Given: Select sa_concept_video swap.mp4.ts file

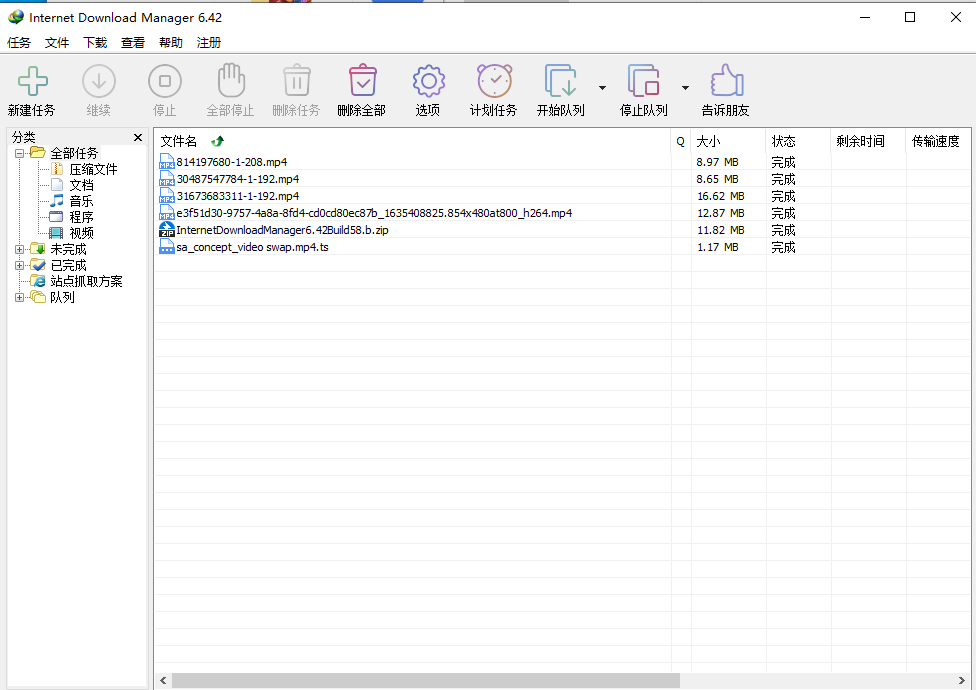Looking at the screenshot, I should click(x=252, y=247).
